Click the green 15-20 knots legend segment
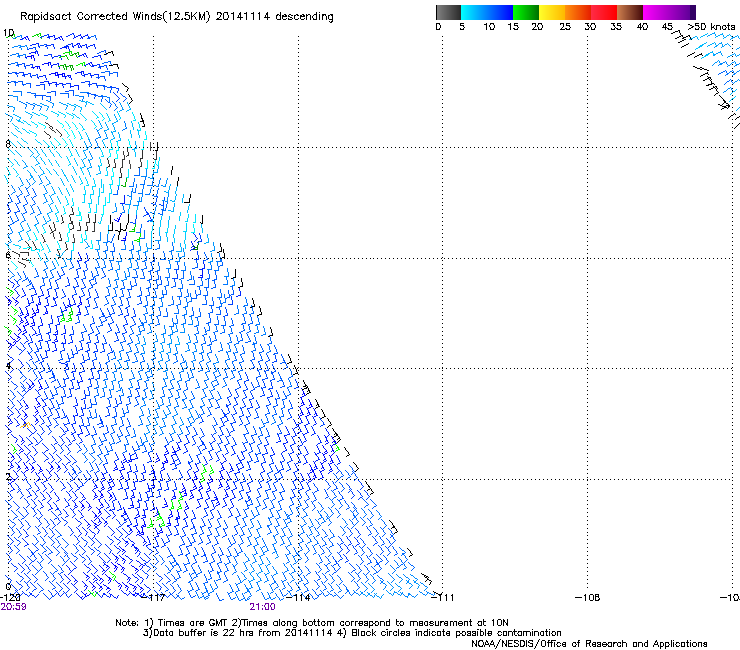Screen dimensions: 740x650 (x=526, y=12)
